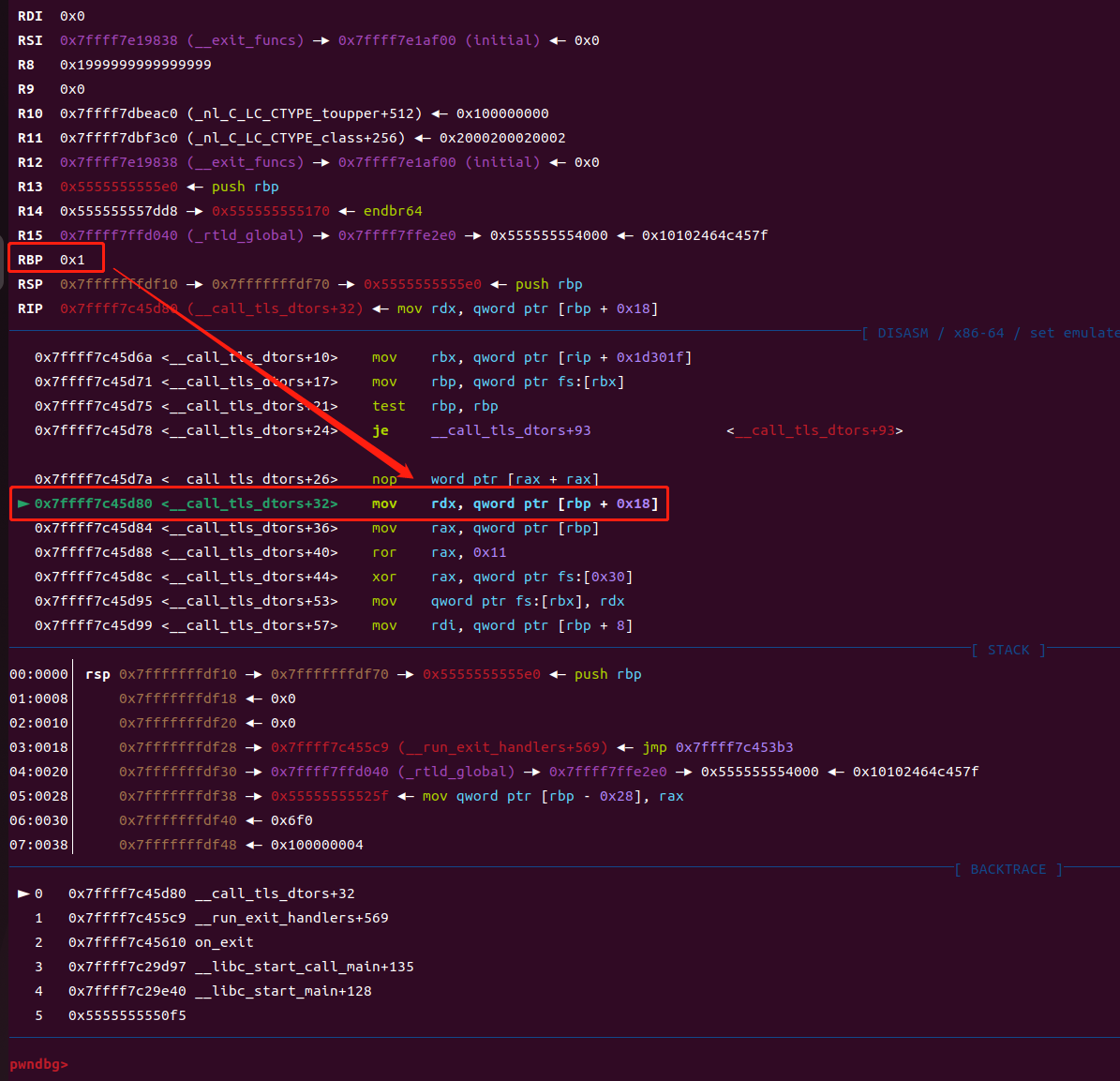Click R10 value _nl_C_LC_CTYPE_toupper+512
This screenshot has height=1081, width=1120.
point(305,113)
